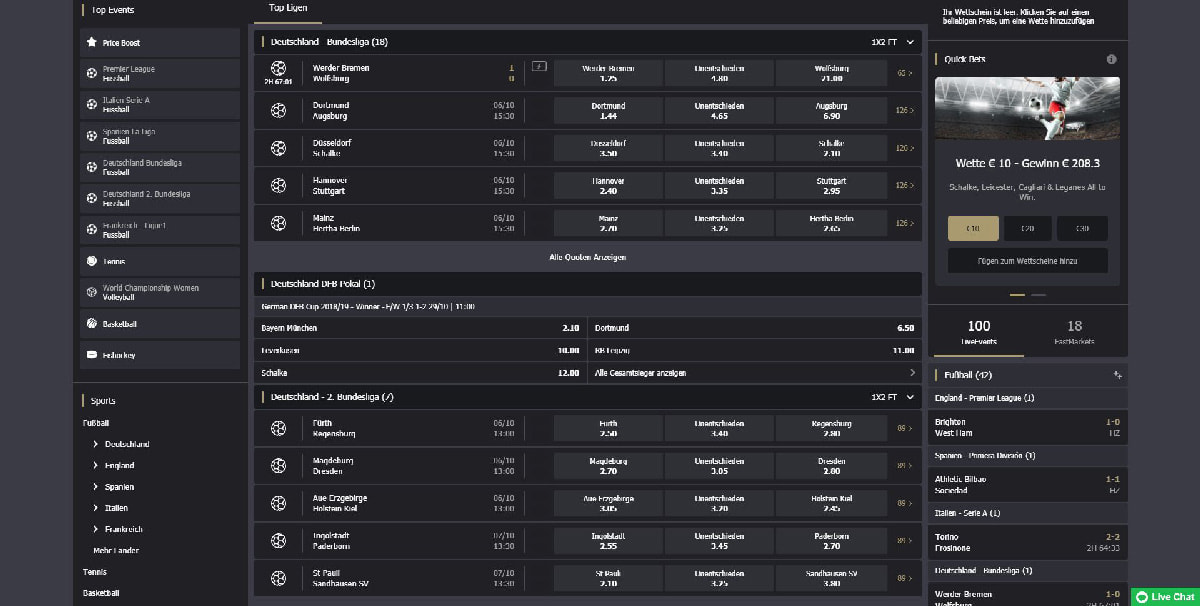Click live stream icon for Werder Bremen match
This screenshot has width=1200, height=606.
click(x=539, y=67)
